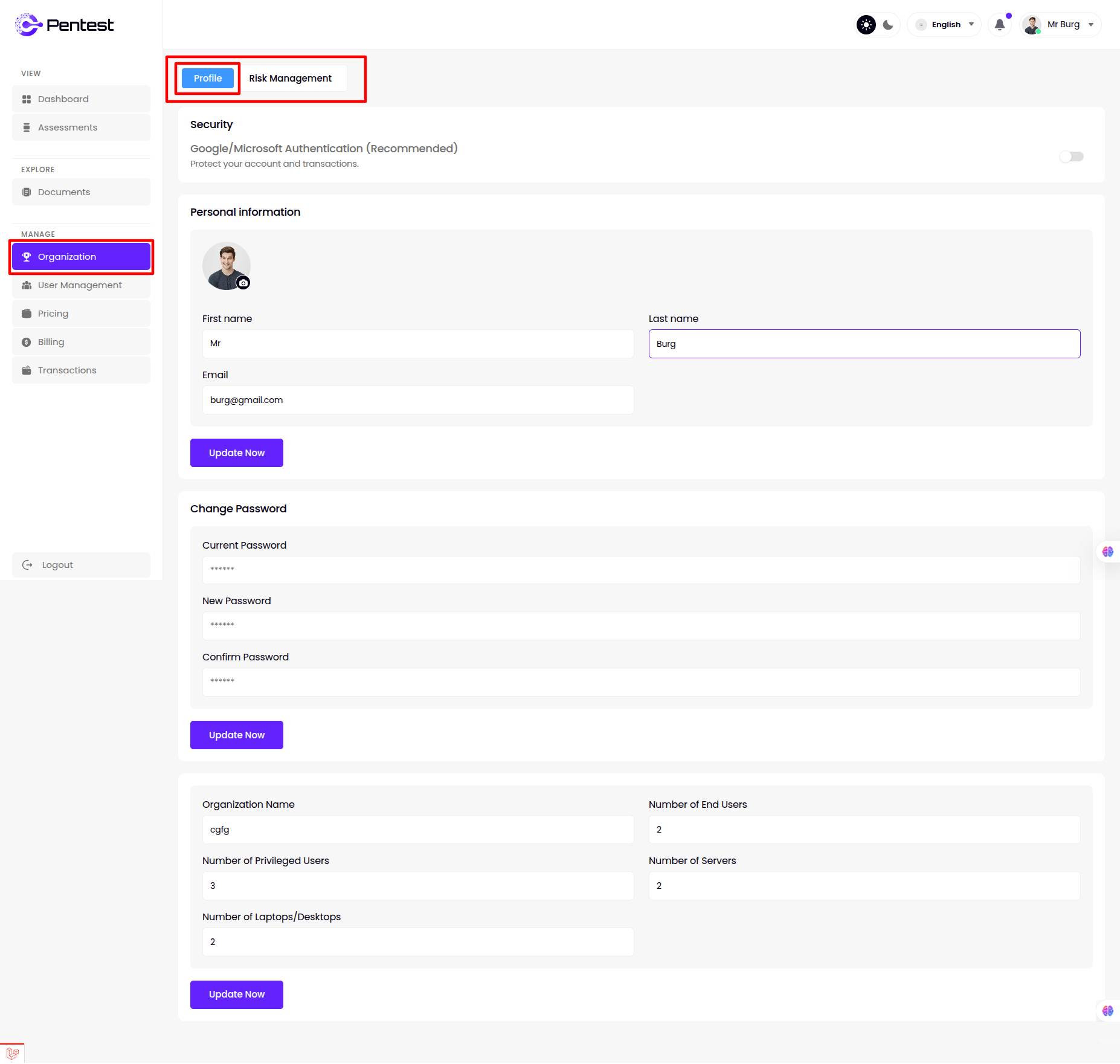Enable Google/Microsoft Authentication toggle
Screen dimensions: 1120x1064
tap(1071, 156)
